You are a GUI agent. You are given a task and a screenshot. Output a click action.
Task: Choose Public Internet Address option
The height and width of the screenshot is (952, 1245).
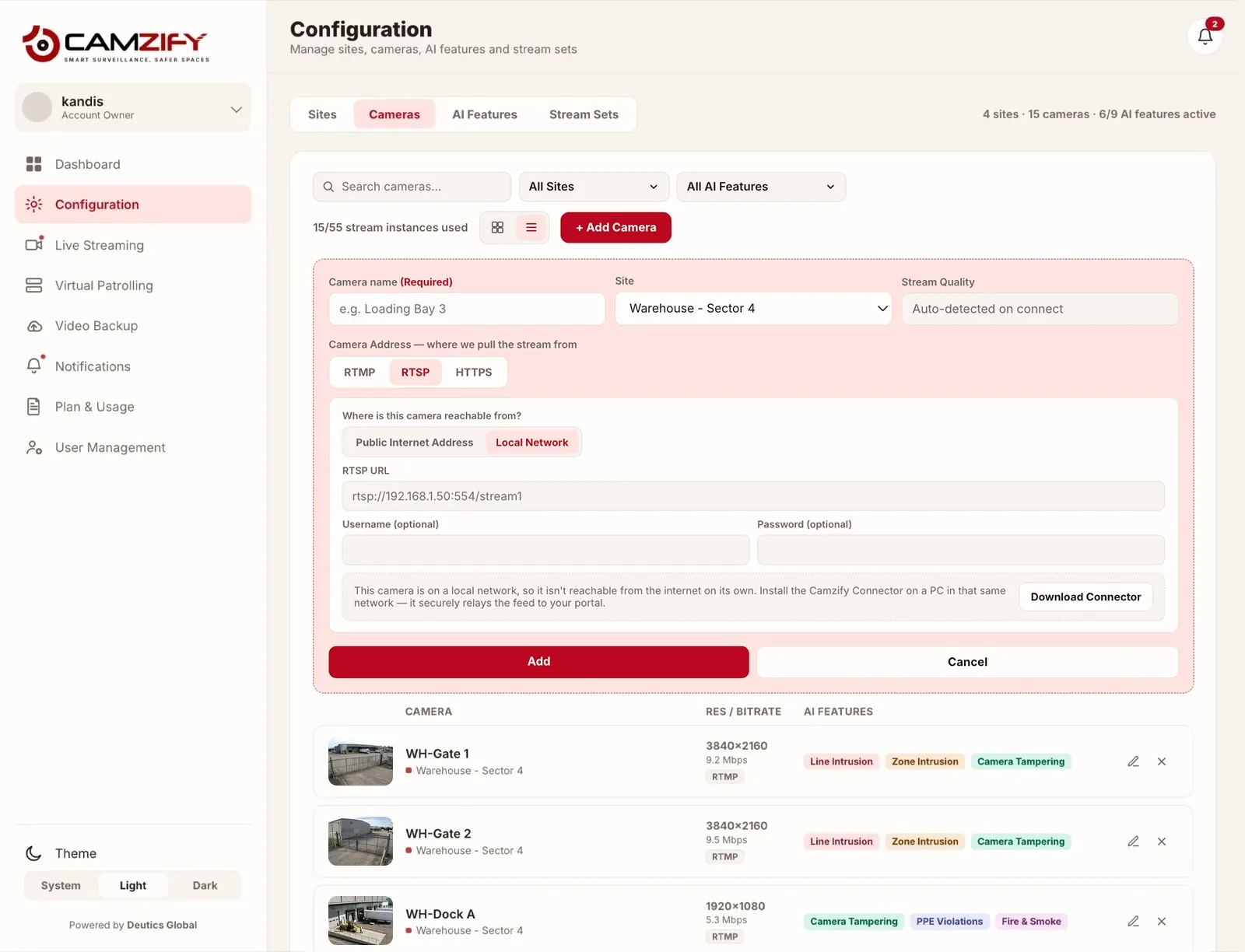pyautogui.click(x=415, y=443)
